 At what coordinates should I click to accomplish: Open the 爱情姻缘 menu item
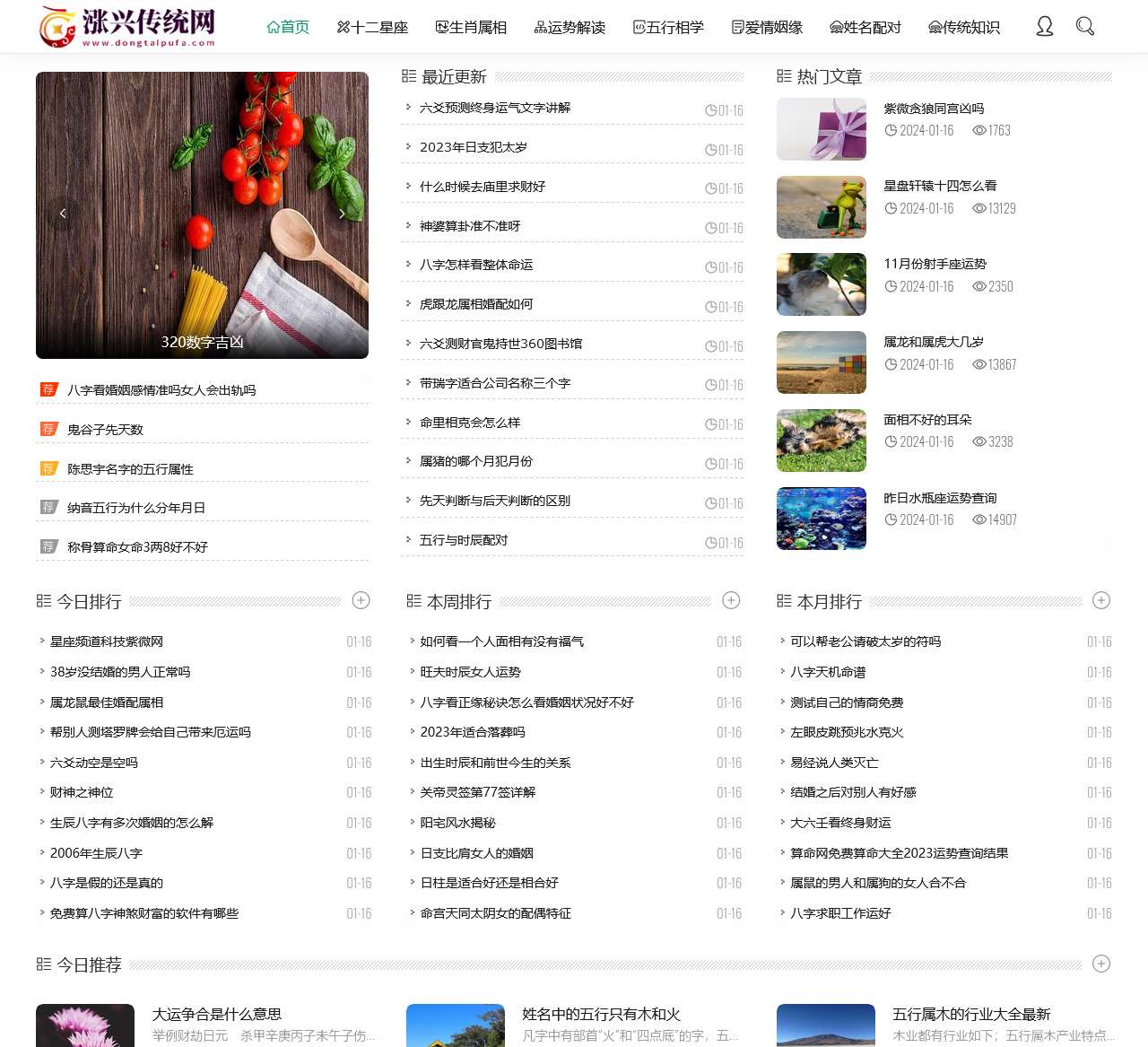pyautogui.click(x=769, y=27)
